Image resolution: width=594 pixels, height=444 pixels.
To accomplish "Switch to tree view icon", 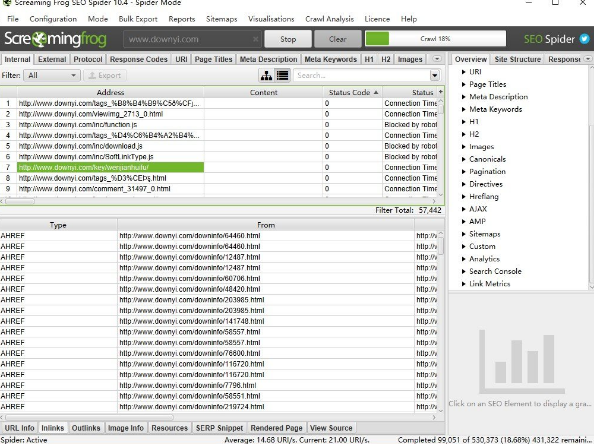I will point(266,75).
